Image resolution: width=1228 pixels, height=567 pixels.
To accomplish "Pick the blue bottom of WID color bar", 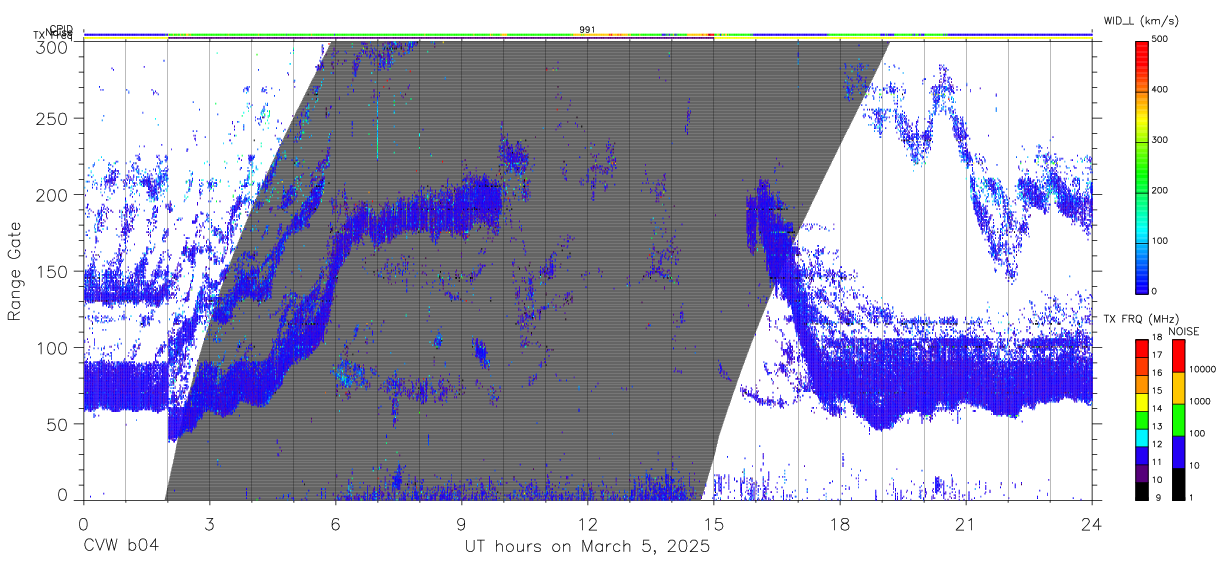I will (x=1142, y=280).
